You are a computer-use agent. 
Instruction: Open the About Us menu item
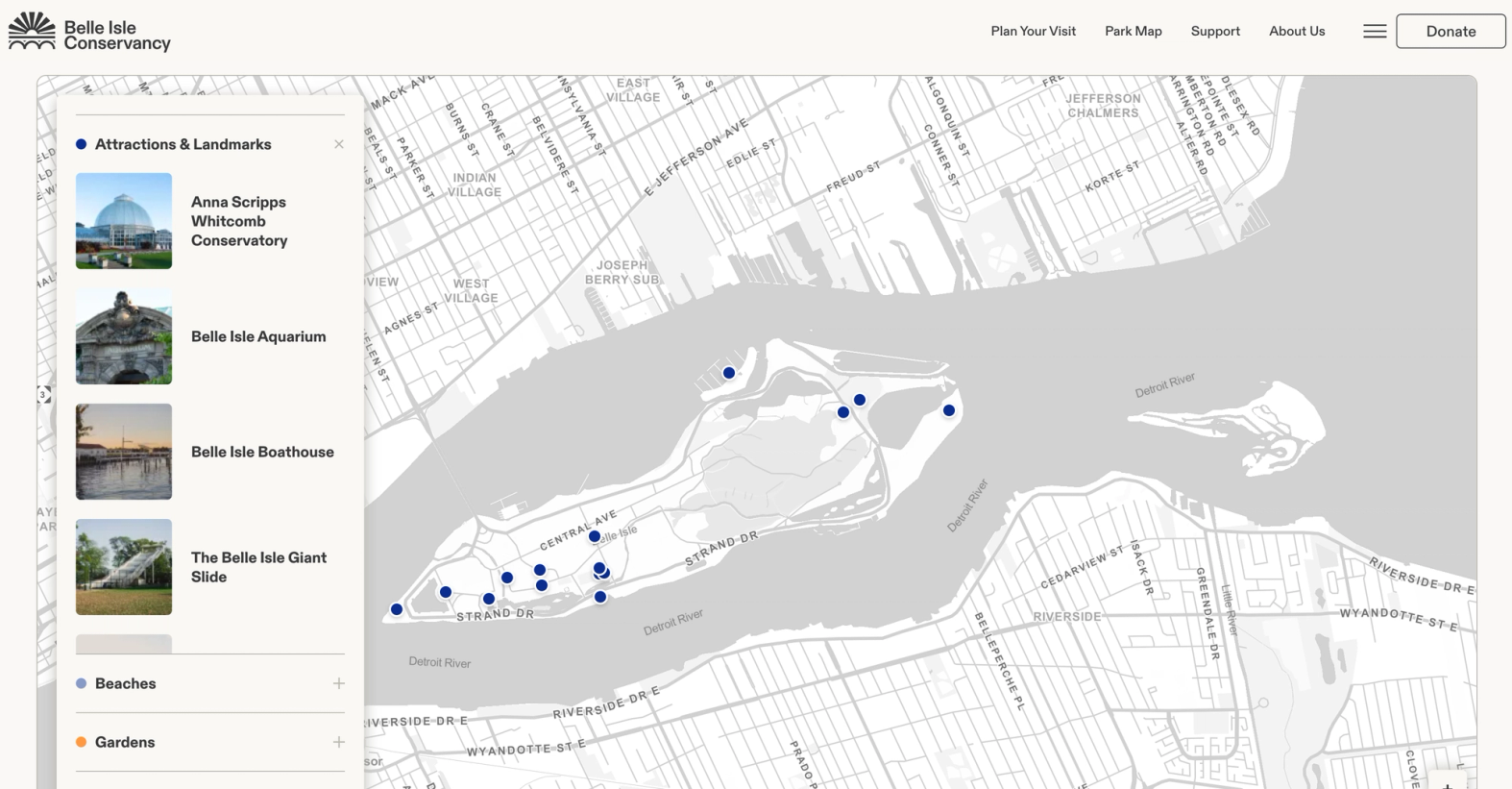pyautogui.click(x=1297, y=31)
